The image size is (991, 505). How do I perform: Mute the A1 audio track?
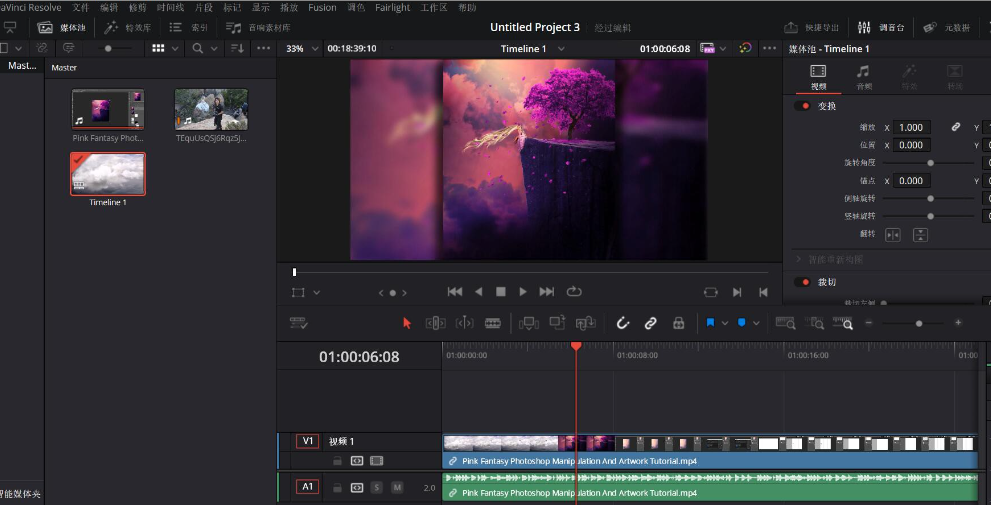point(397,487)
